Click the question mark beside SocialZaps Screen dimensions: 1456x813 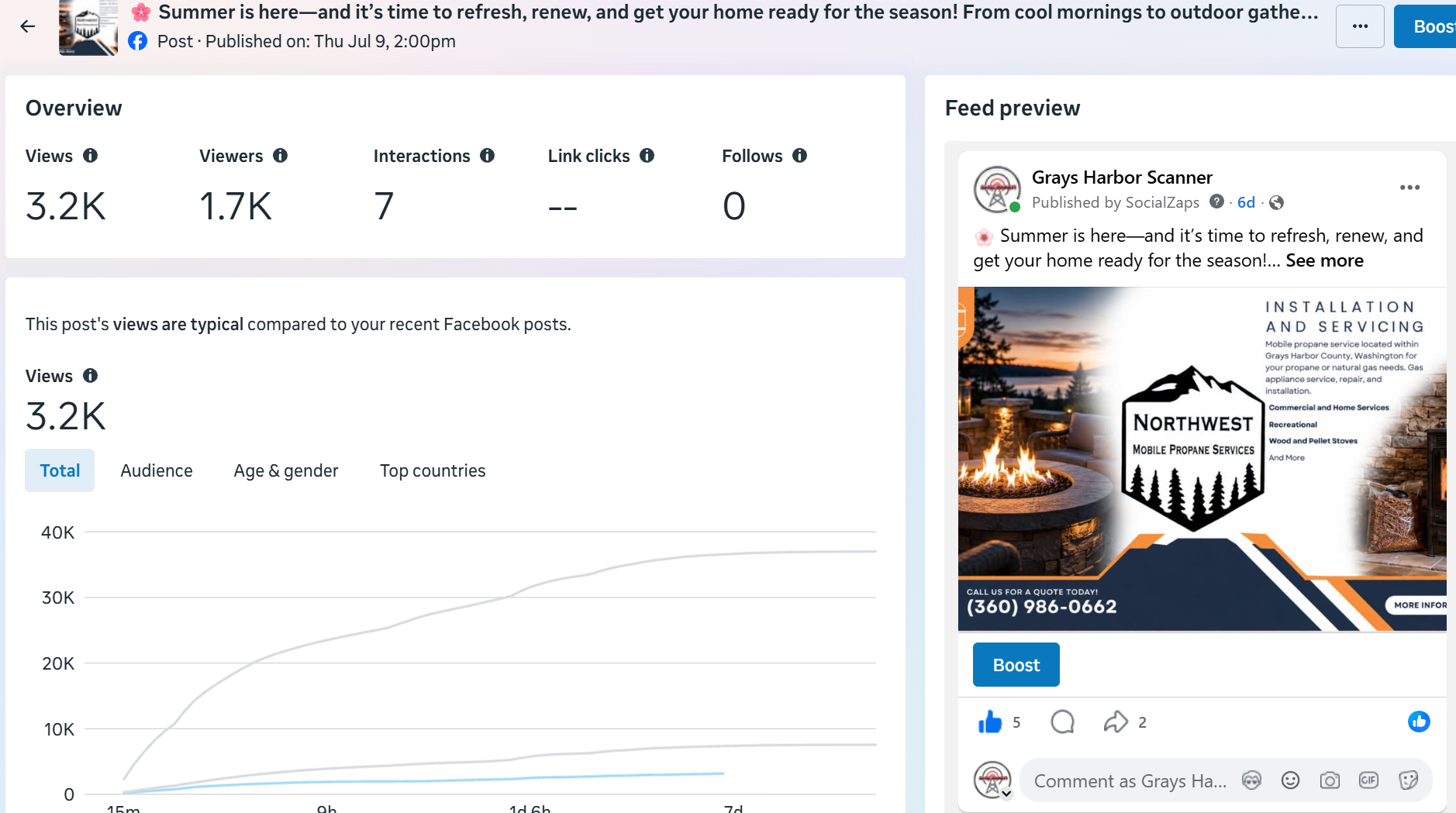click(1217, 202)
